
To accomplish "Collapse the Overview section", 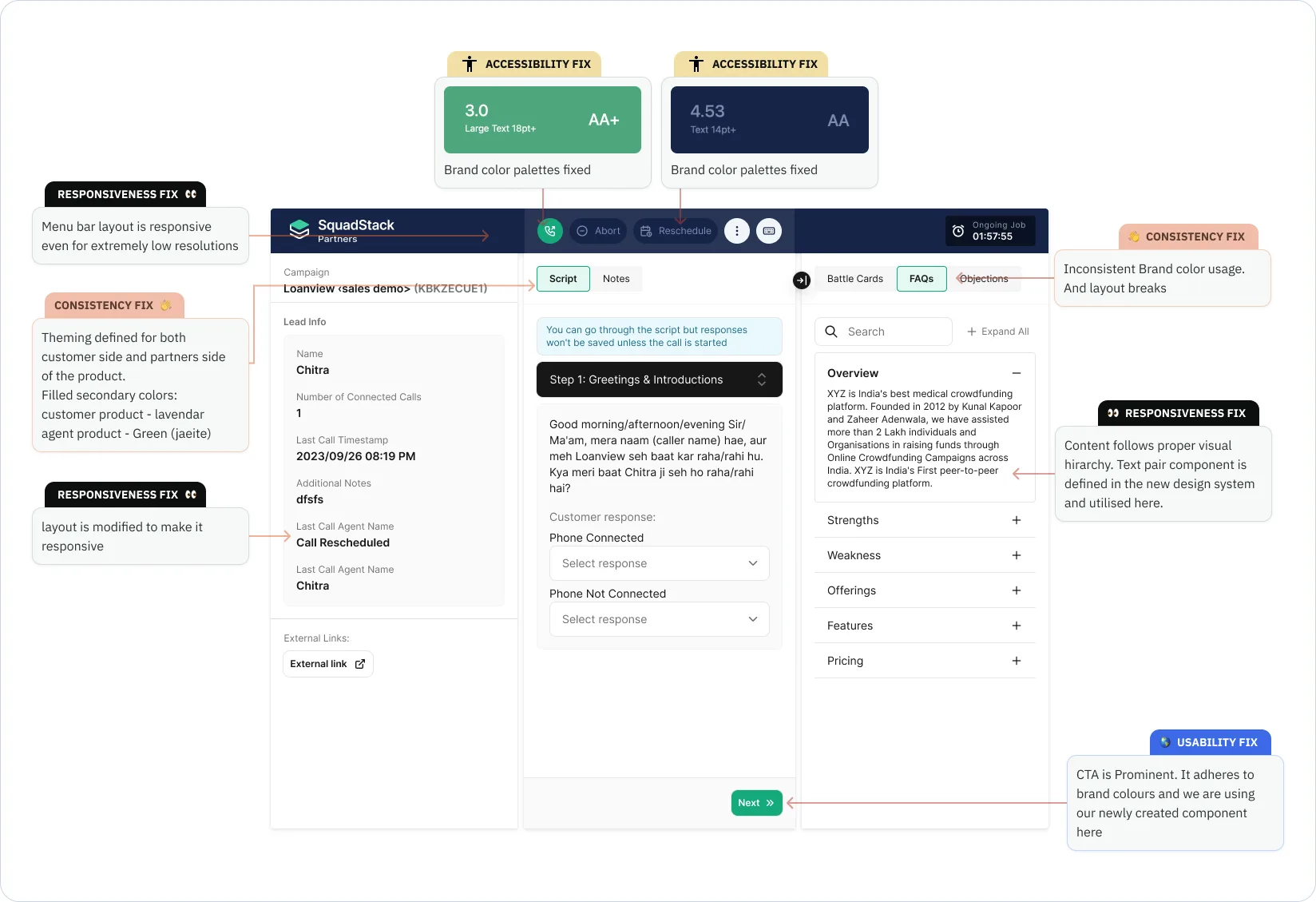I will tap(1017, 373).
